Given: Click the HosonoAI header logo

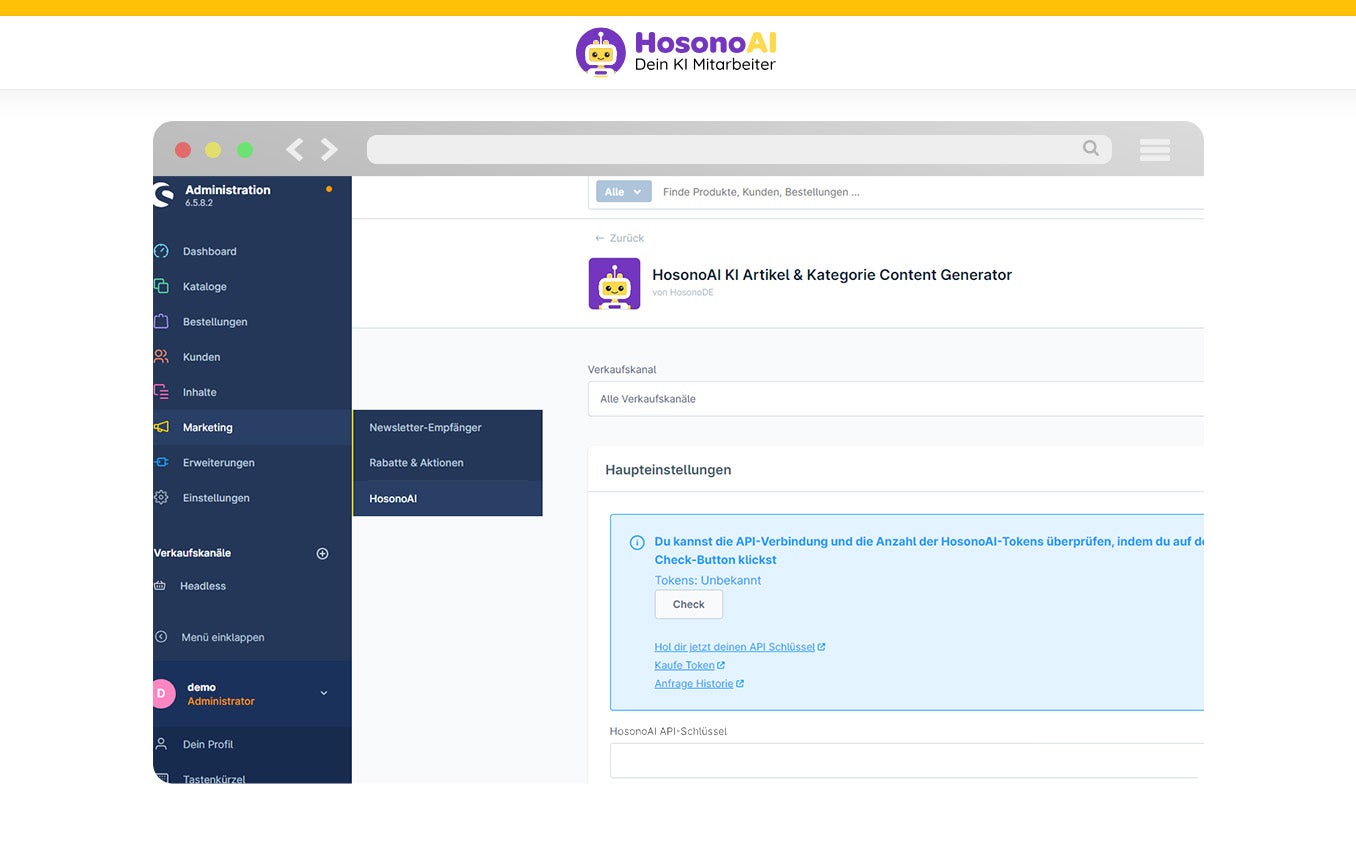Looking at the screenshot, I should (676, 52).
